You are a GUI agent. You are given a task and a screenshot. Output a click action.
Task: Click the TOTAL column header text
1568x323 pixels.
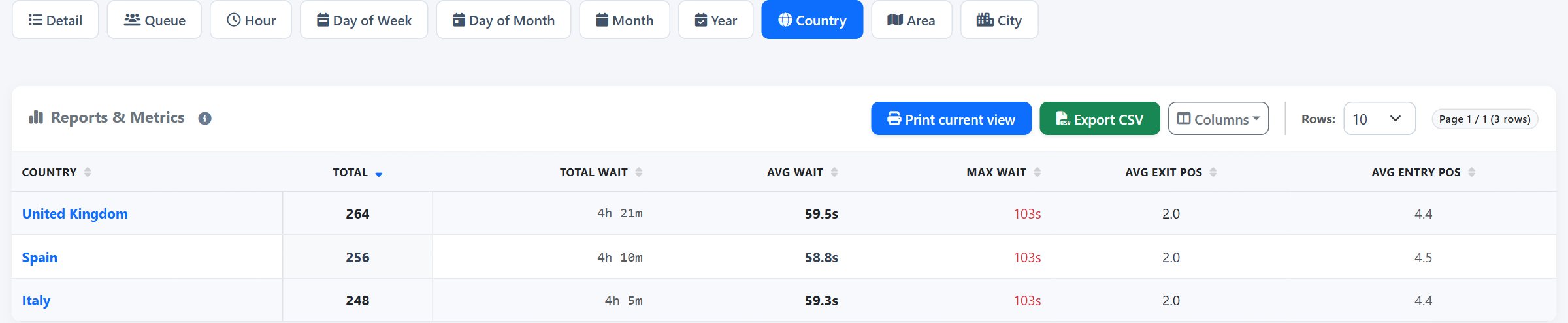tap(350, 172)
